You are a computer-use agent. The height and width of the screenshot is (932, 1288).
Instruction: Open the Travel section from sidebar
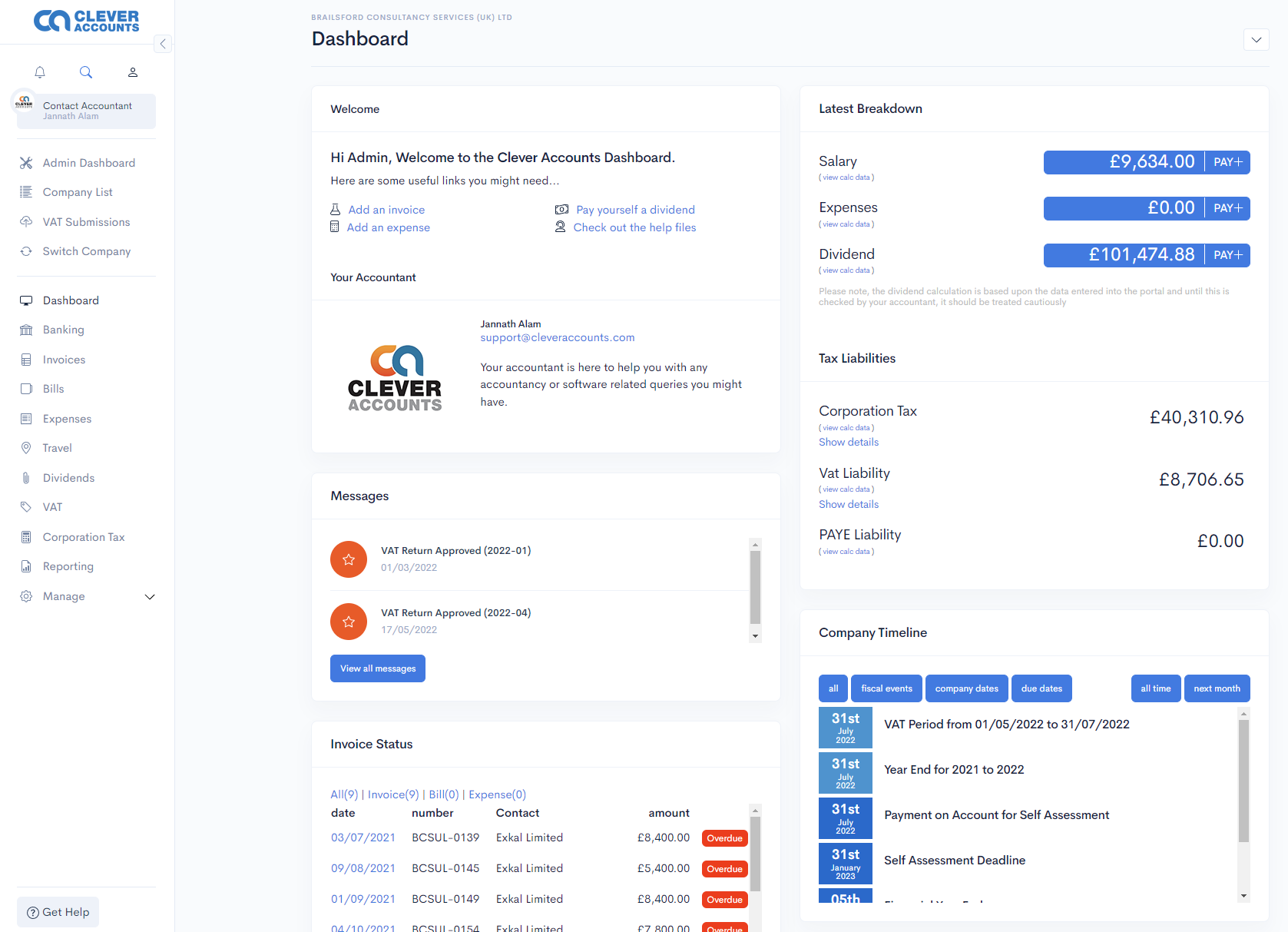(55, 447)
